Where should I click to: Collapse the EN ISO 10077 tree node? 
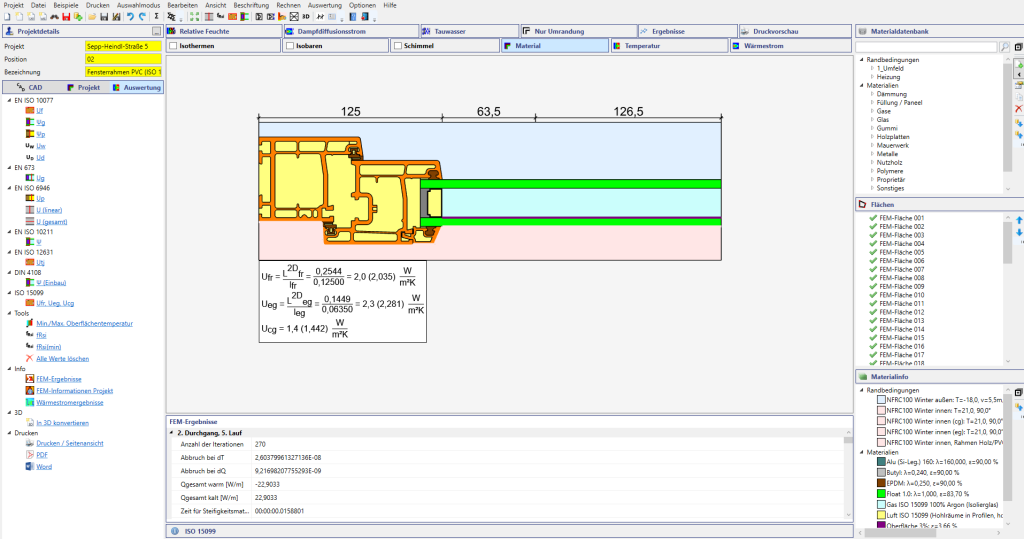[x=9, y=101]
